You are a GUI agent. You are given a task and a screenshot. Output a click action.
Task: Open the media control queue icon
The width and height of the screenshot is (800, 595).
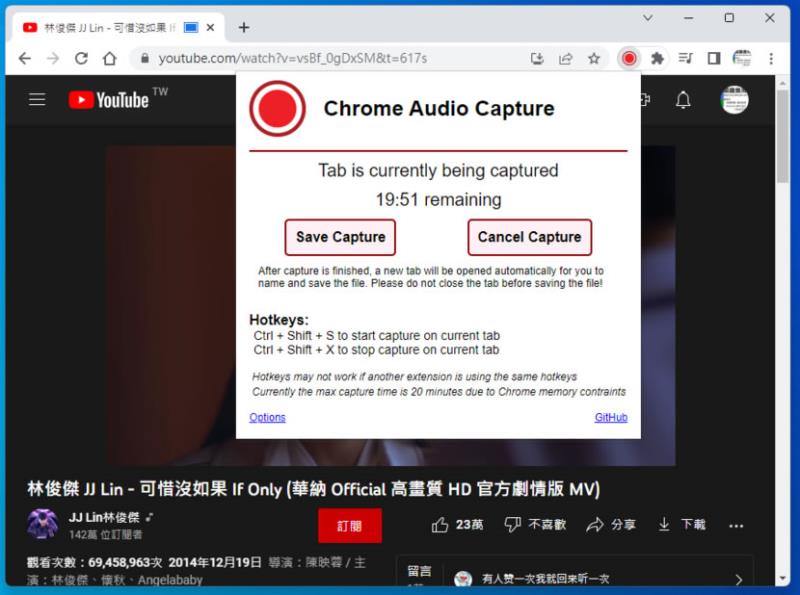pyautogui.click(x=685, y=58)
